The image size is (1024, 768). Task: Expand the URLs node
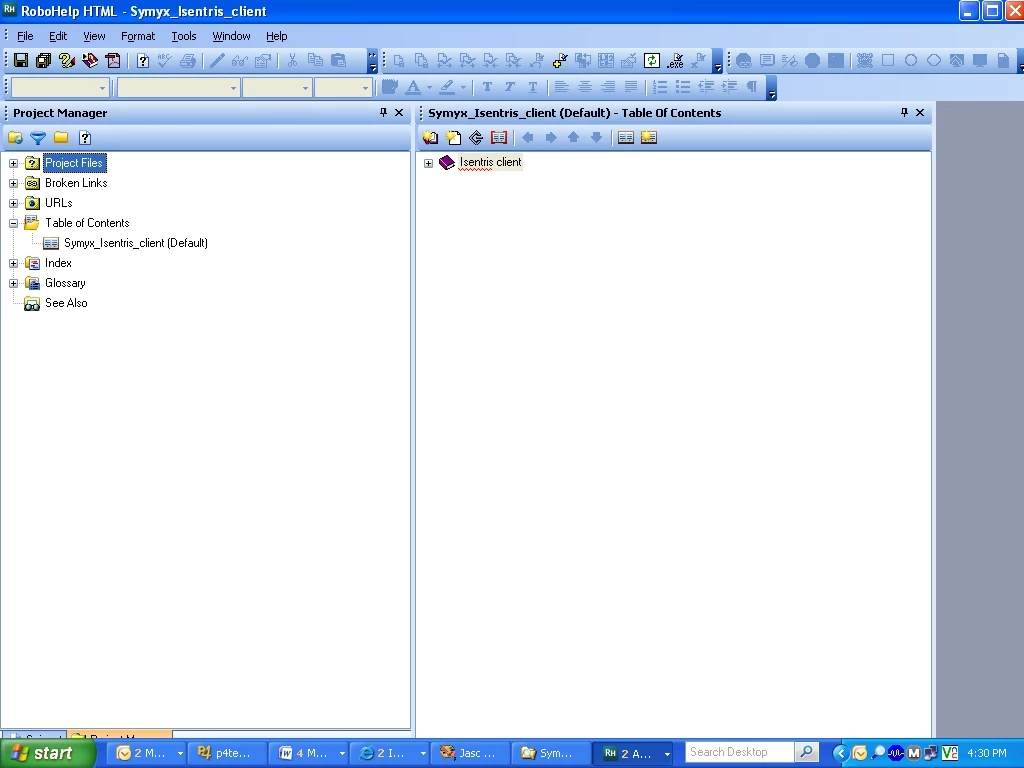point(13,204)
